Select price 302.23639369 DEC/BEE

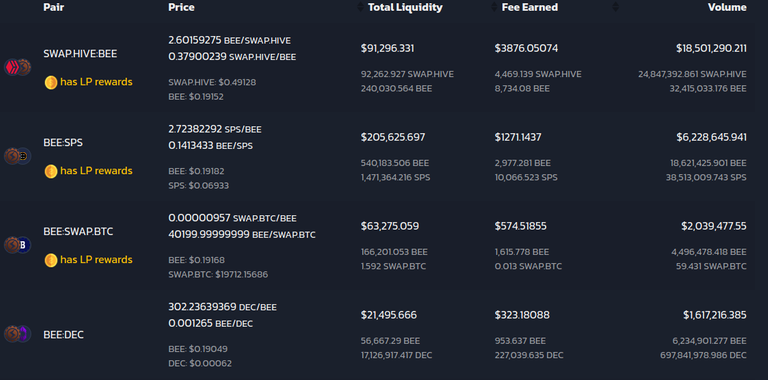click(222, 307)
